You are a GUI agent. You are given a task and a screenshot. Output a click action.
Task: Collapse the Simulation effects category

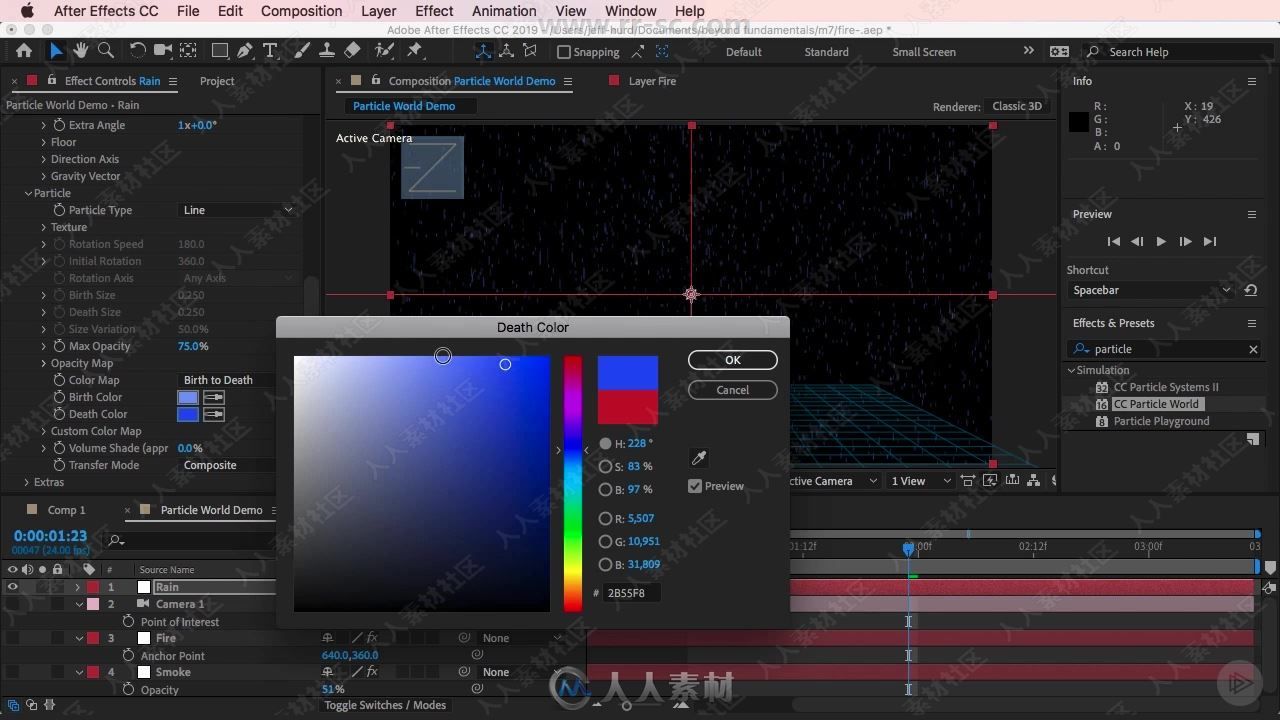tap(1072, 370)
